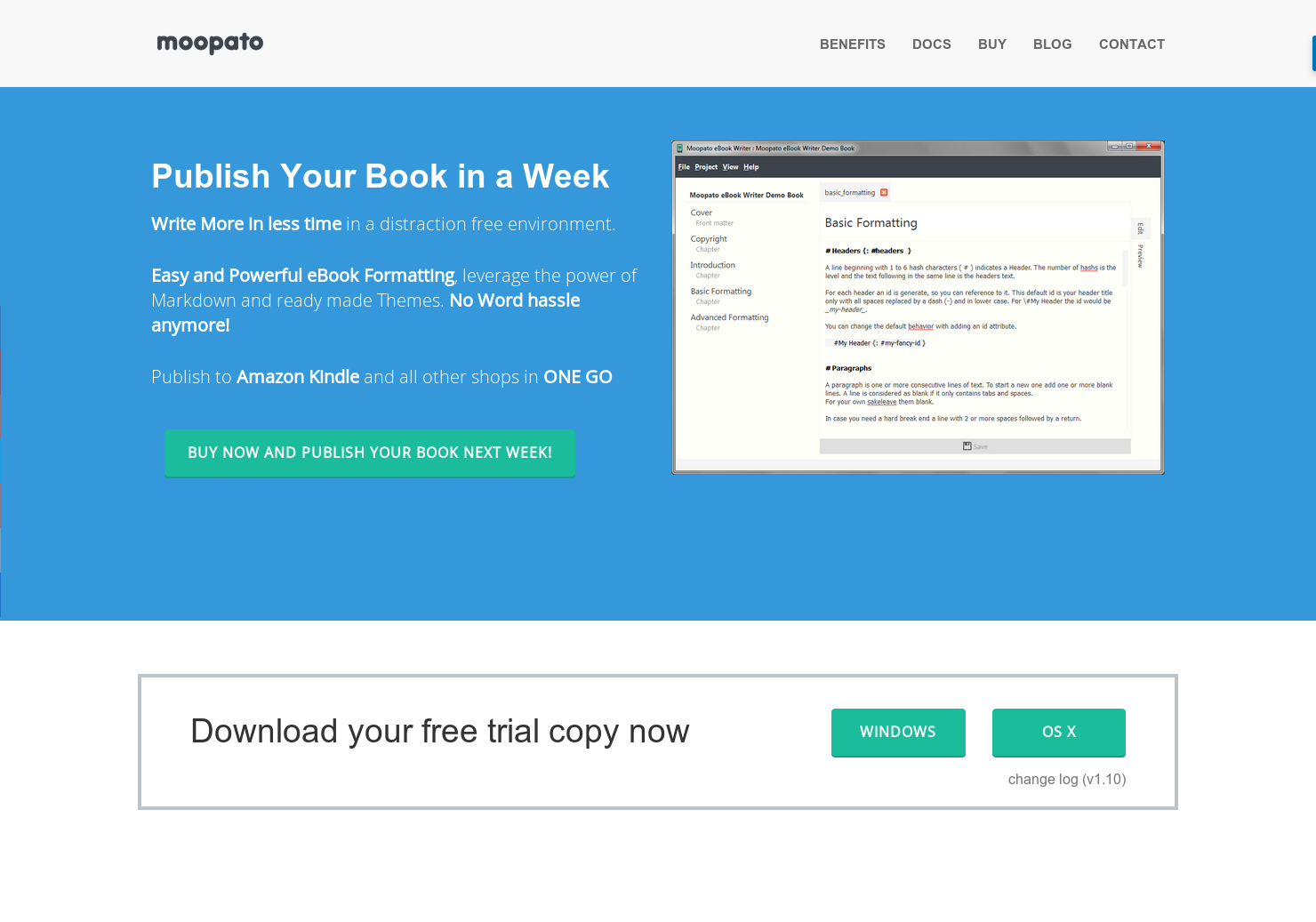This screenshot has height=922, width=1316.
Task: Switch to the Preview tab
Action: pos(1140,255)
